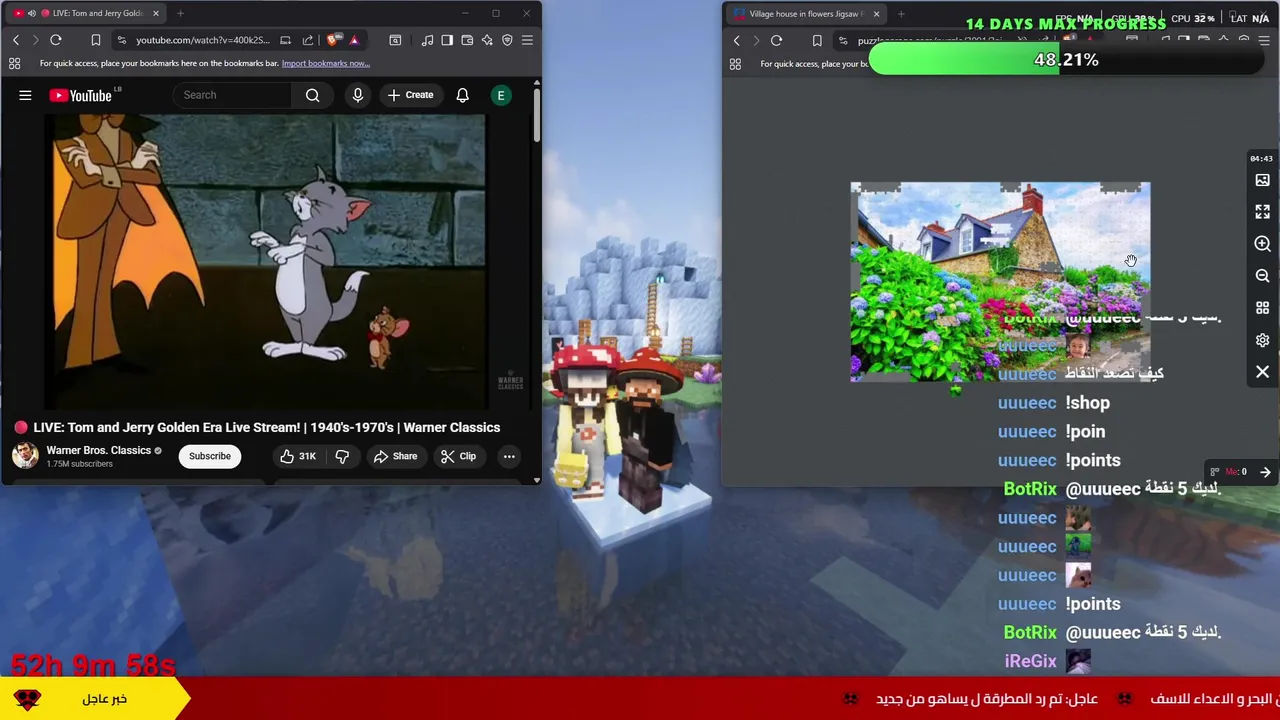Zoom out of the jigsaw puzzle
Screen dimensions: 1280x720
click(x=1262, y=276)
